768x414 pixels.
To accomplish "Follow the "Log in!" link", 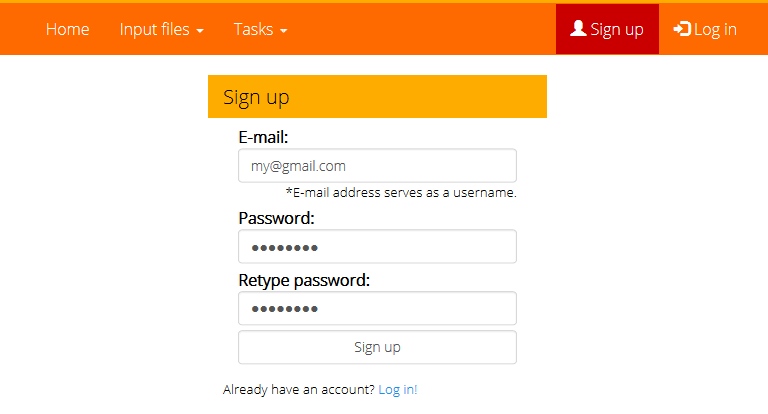I will (398, 390).
